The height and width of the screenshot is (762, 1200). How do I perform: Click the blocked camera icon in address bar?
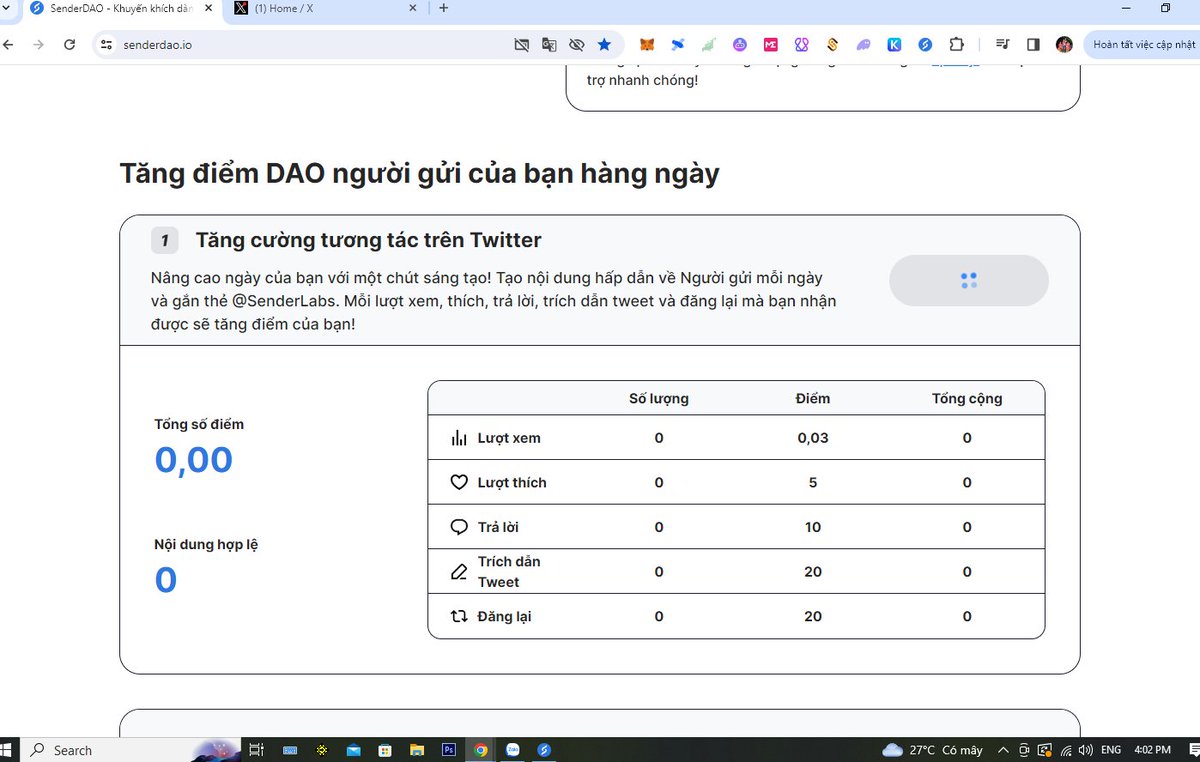521,44
